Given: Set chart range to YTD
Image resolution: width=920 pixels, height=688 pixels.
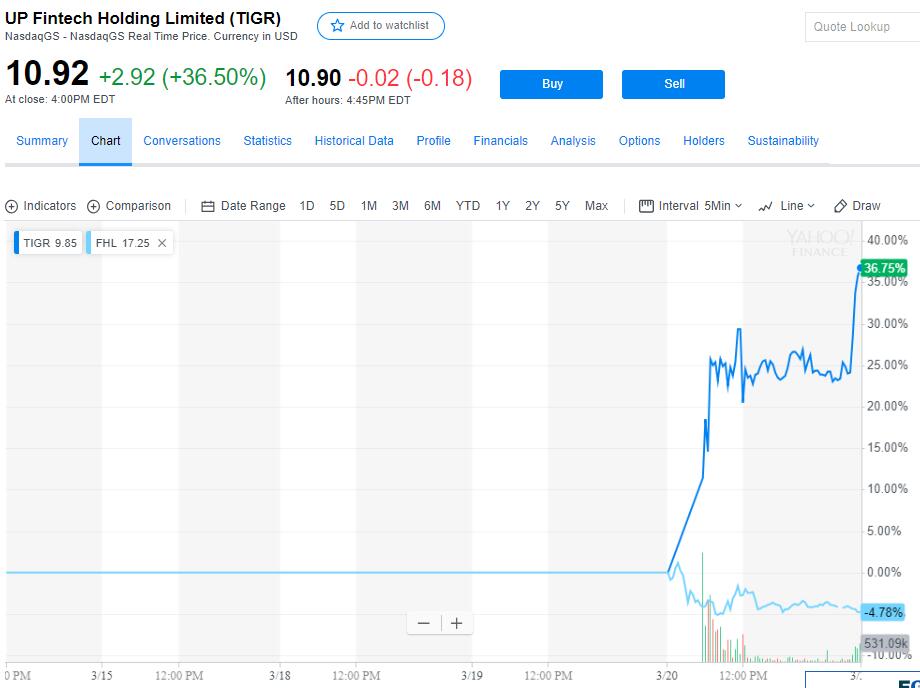Looking at the screenshot, I should click(x=468, y=206).
